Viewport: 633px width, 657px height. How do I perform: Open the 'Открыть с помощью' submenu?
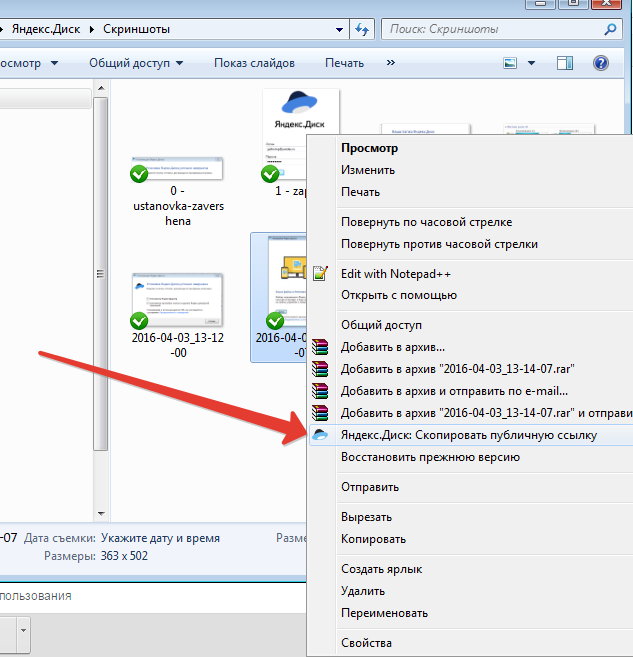point(471,295)
